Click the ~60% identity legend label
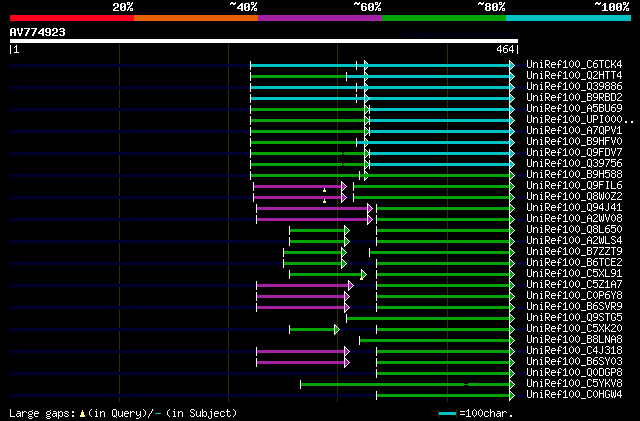 tap(367, 7)
